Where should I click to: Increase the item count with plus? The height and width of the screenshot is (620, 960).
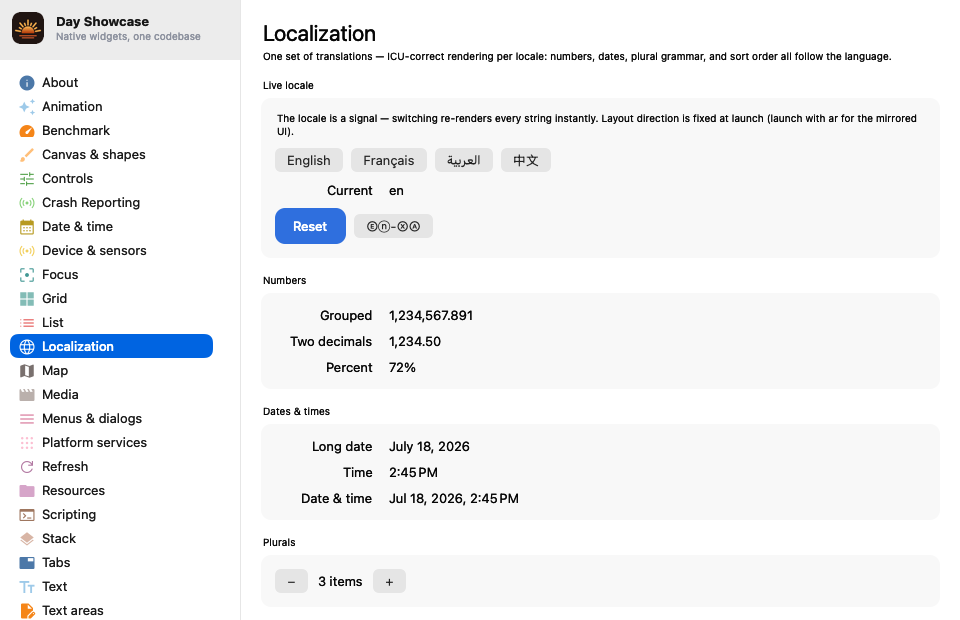point(389,581)
